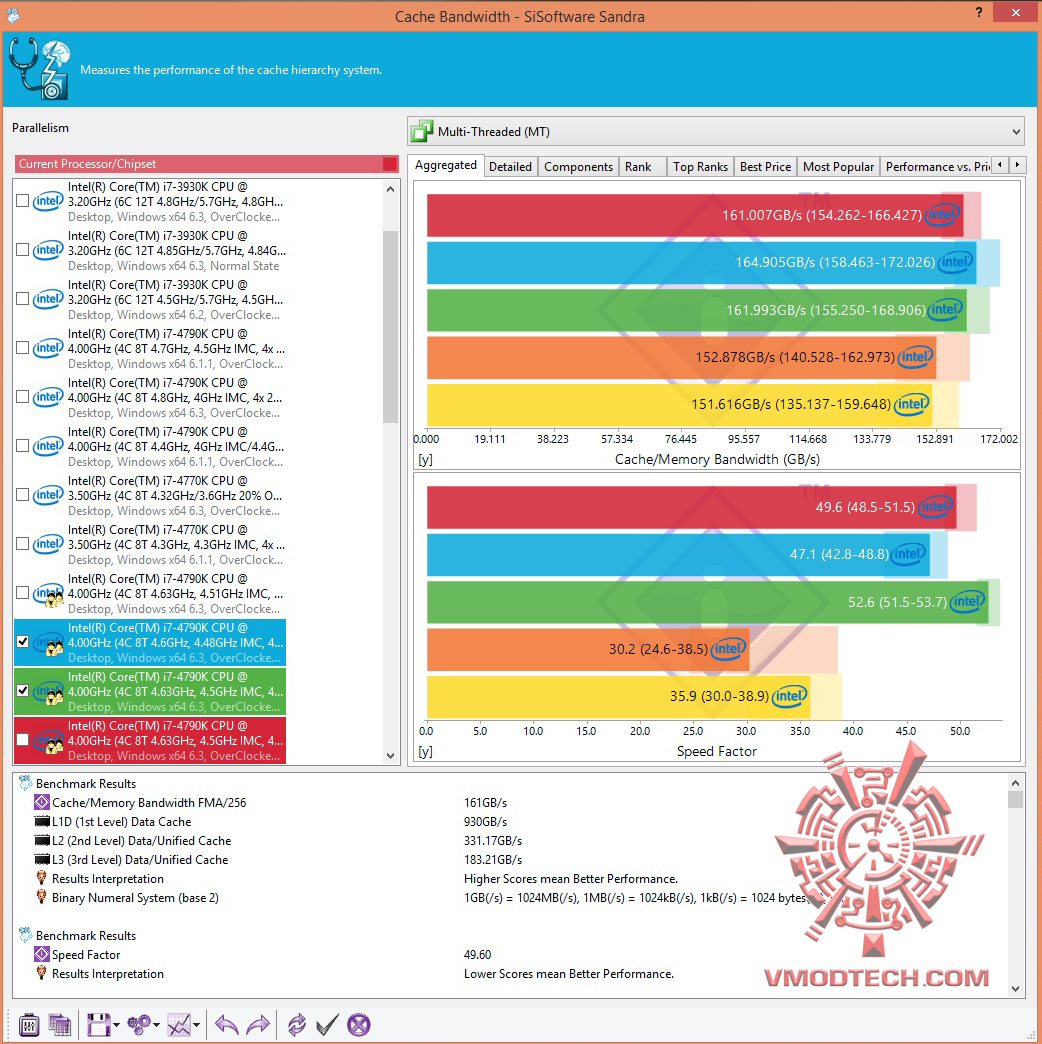Screen dimensions: 1042x1044
Task: Check the i7-3930K 4.8GHz/5.7GHz checkbox
Action: click(23, 200)
